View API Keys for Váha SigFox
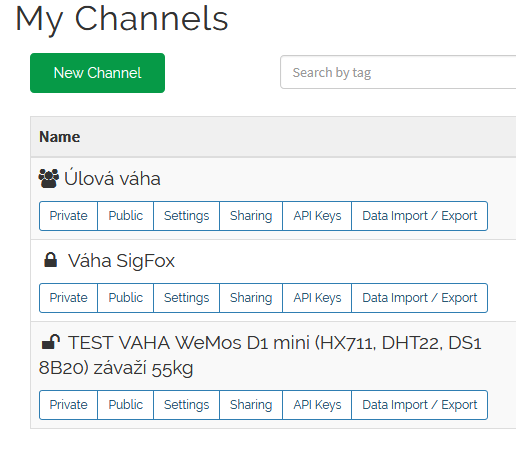Image resolution: width=516 pixels, height=456 pixels. [317, 298]
